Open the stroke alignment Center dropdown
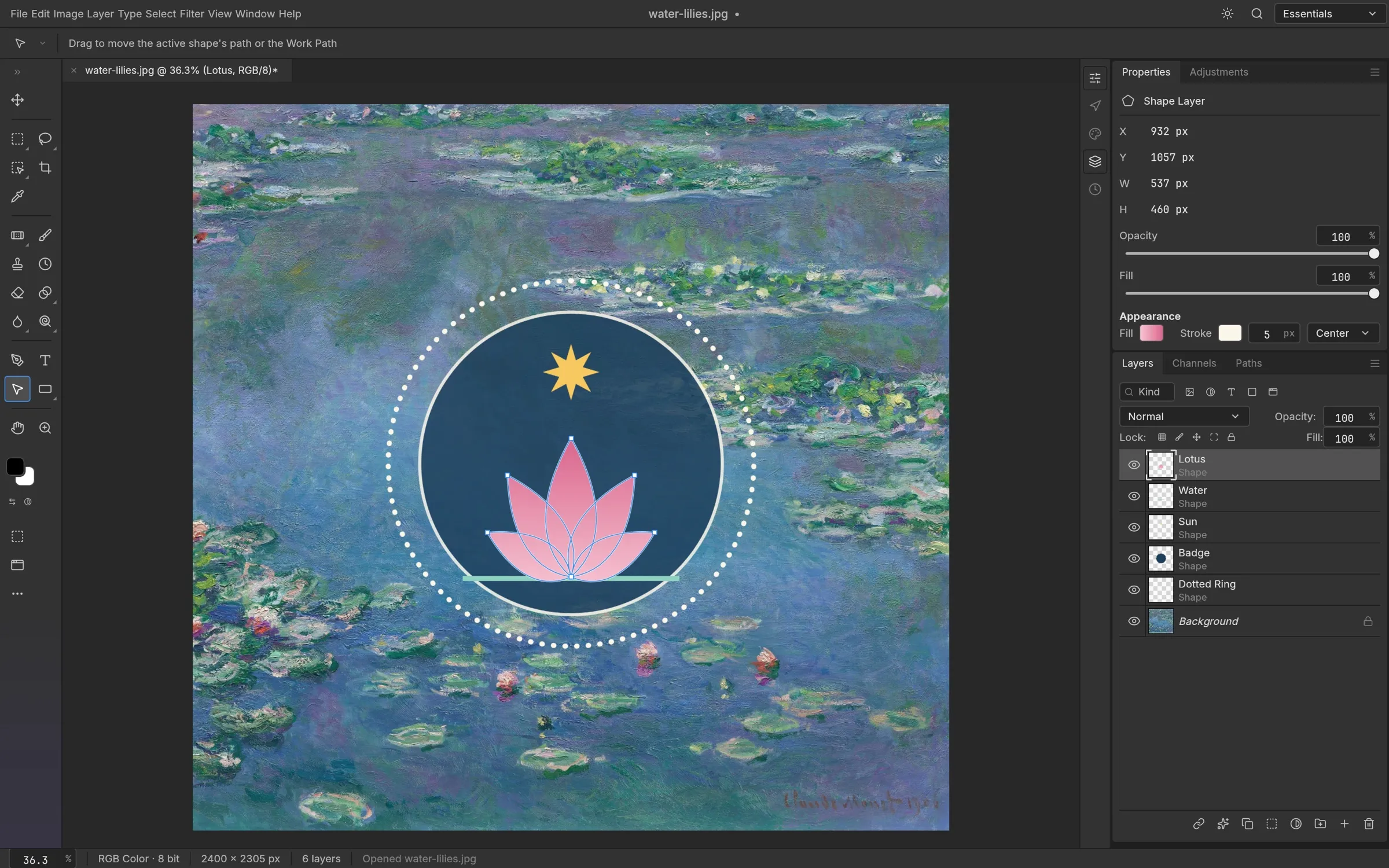This screenshot has width=1389, height=868. 1343,333
